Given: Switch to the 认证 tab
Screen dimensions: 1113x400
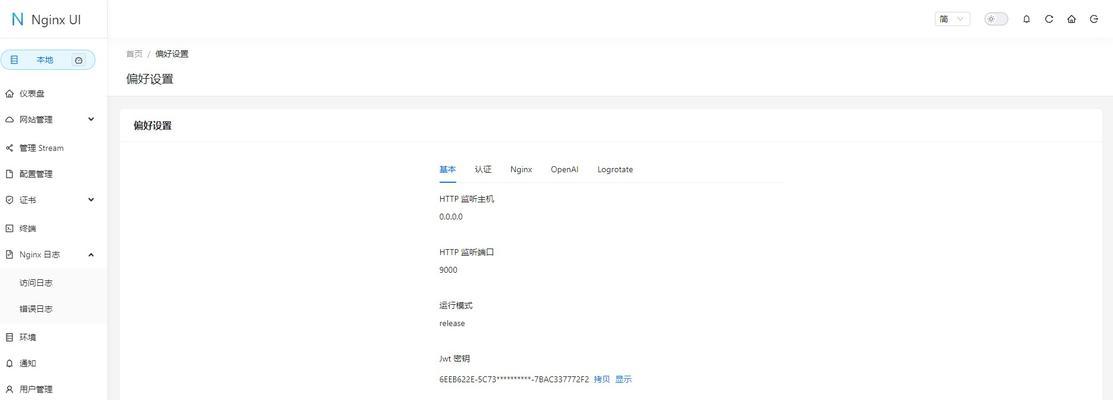Looking at the screenshot, I should pyautogui.click(x=483, y=170).
